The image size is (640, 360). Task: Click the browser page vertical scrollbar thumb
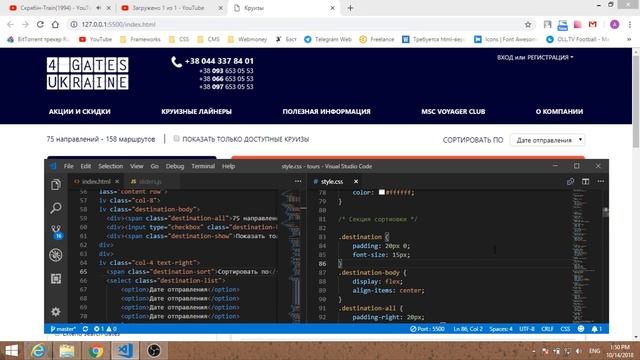coord(636,102)
